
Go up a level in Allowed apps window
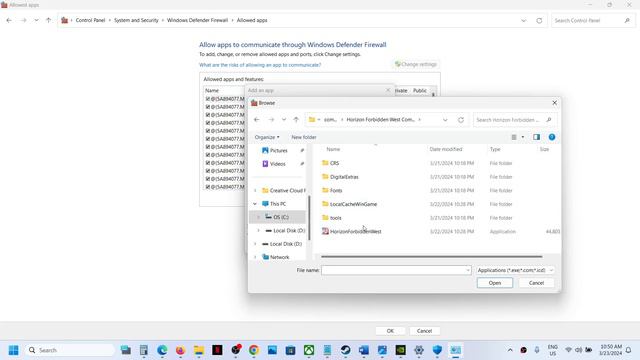point(48,20)
